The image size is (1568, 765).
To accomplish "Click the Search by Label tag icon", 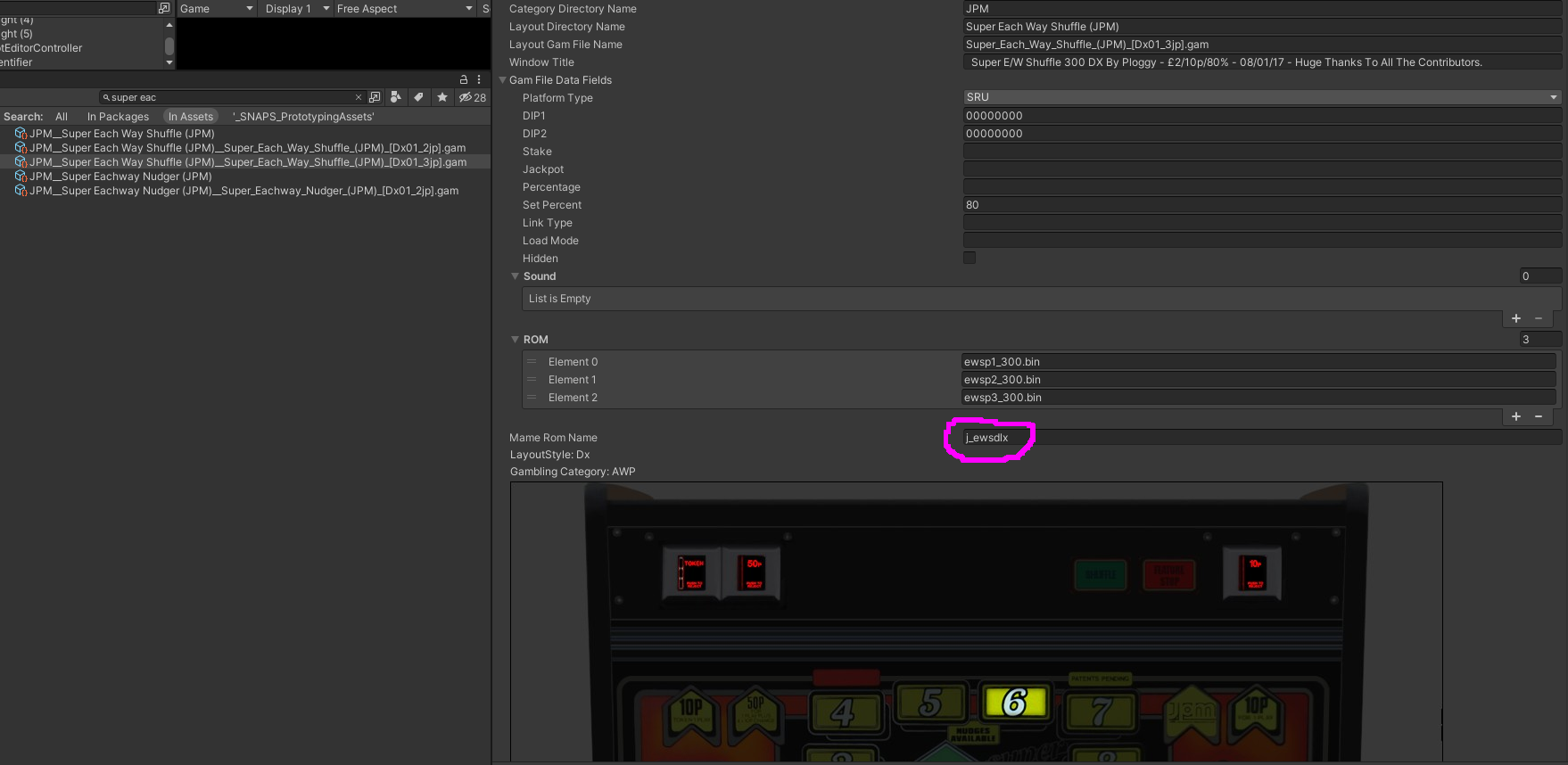I will click(418, 97).
